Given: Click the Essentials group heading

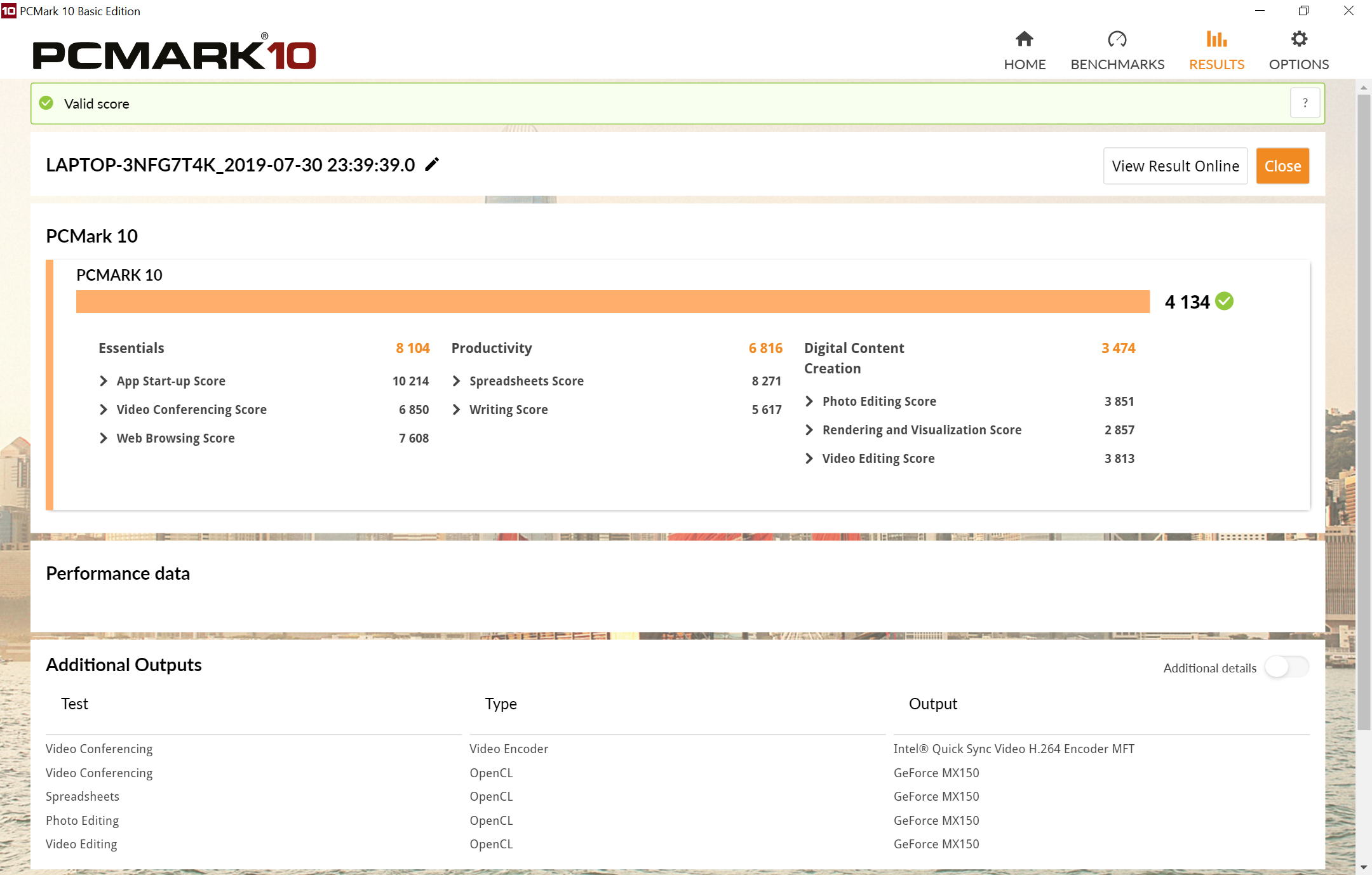Looking at the screenshot, I should pos(131,348).
